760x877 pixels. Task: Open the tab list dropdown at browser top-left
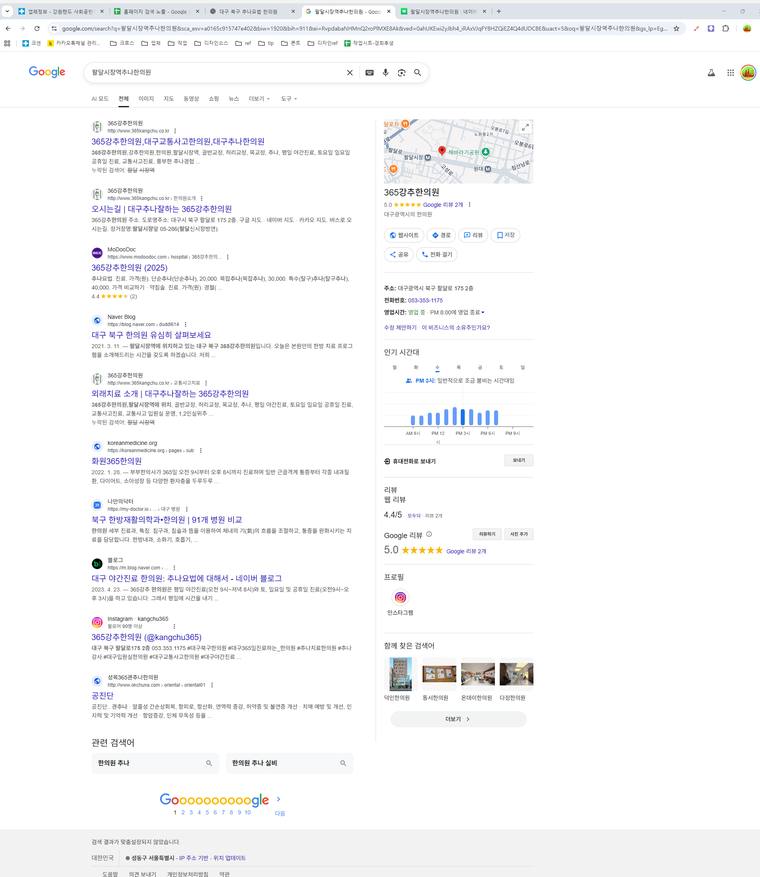7,11
